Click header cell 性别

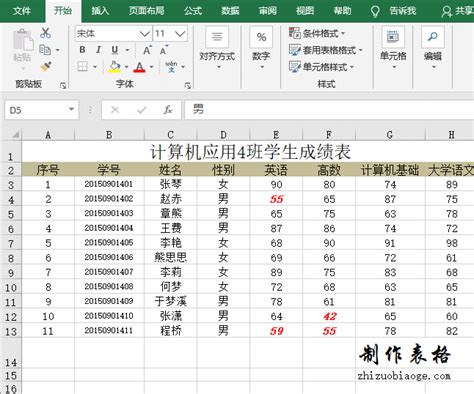point(223,170)
